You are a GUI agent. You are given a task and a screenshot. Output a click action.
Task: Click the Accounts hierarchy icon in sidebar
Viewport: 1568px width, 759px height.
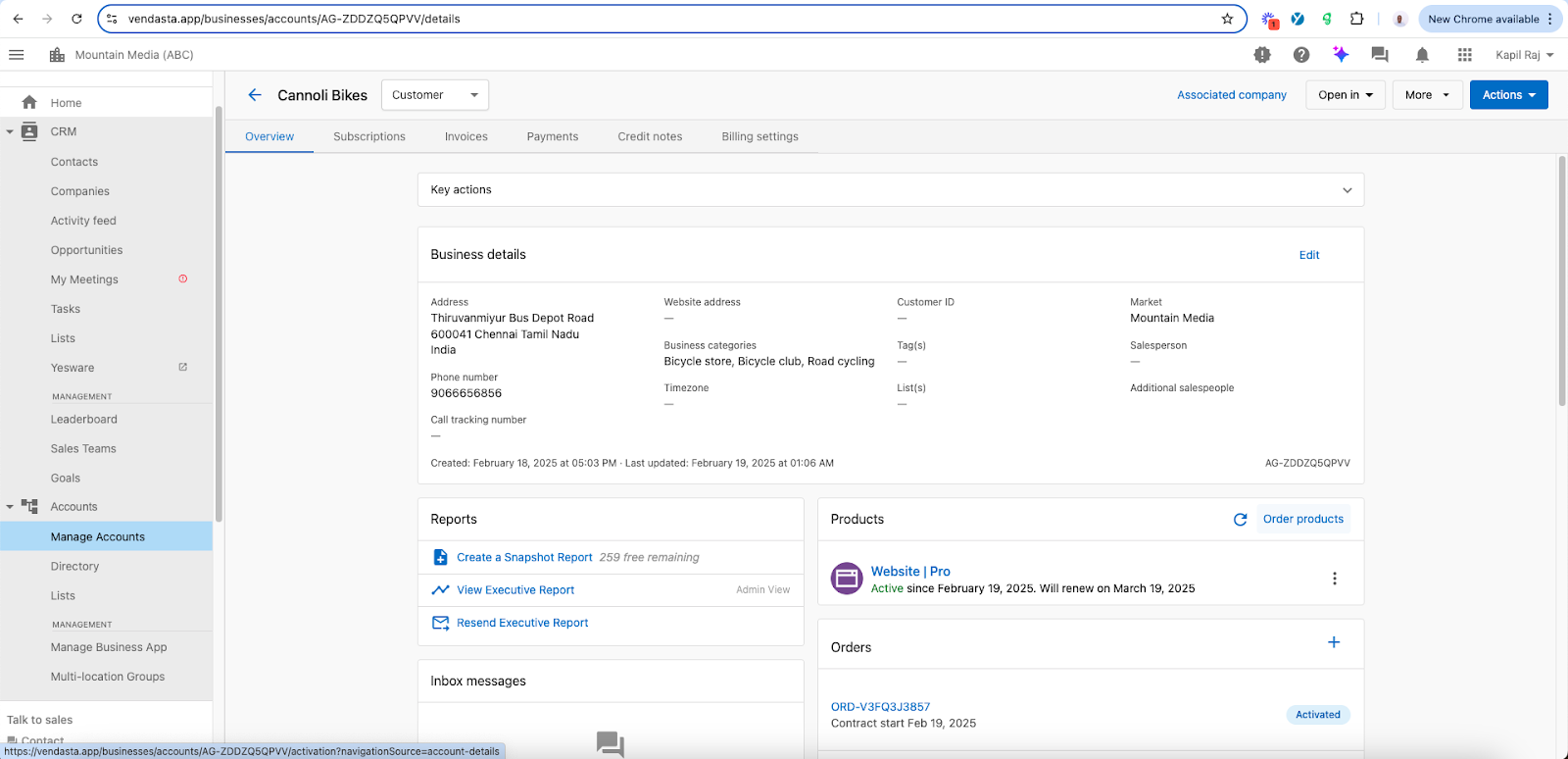tap(29, 507)
